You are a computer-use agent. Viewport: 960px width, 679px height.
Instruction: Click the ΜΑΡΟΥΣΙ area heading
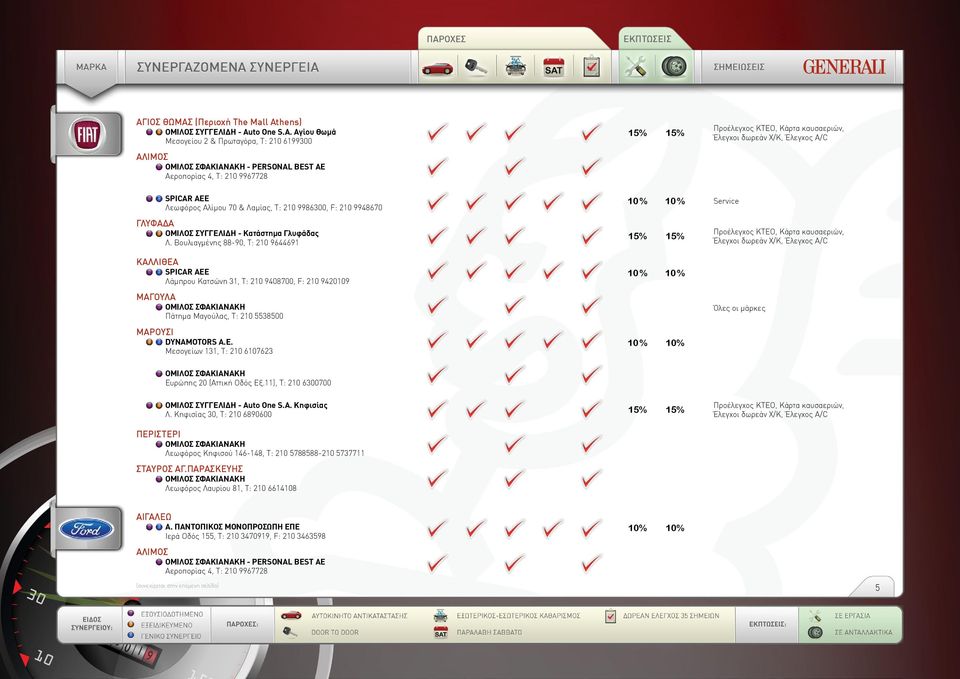(154, 332)
